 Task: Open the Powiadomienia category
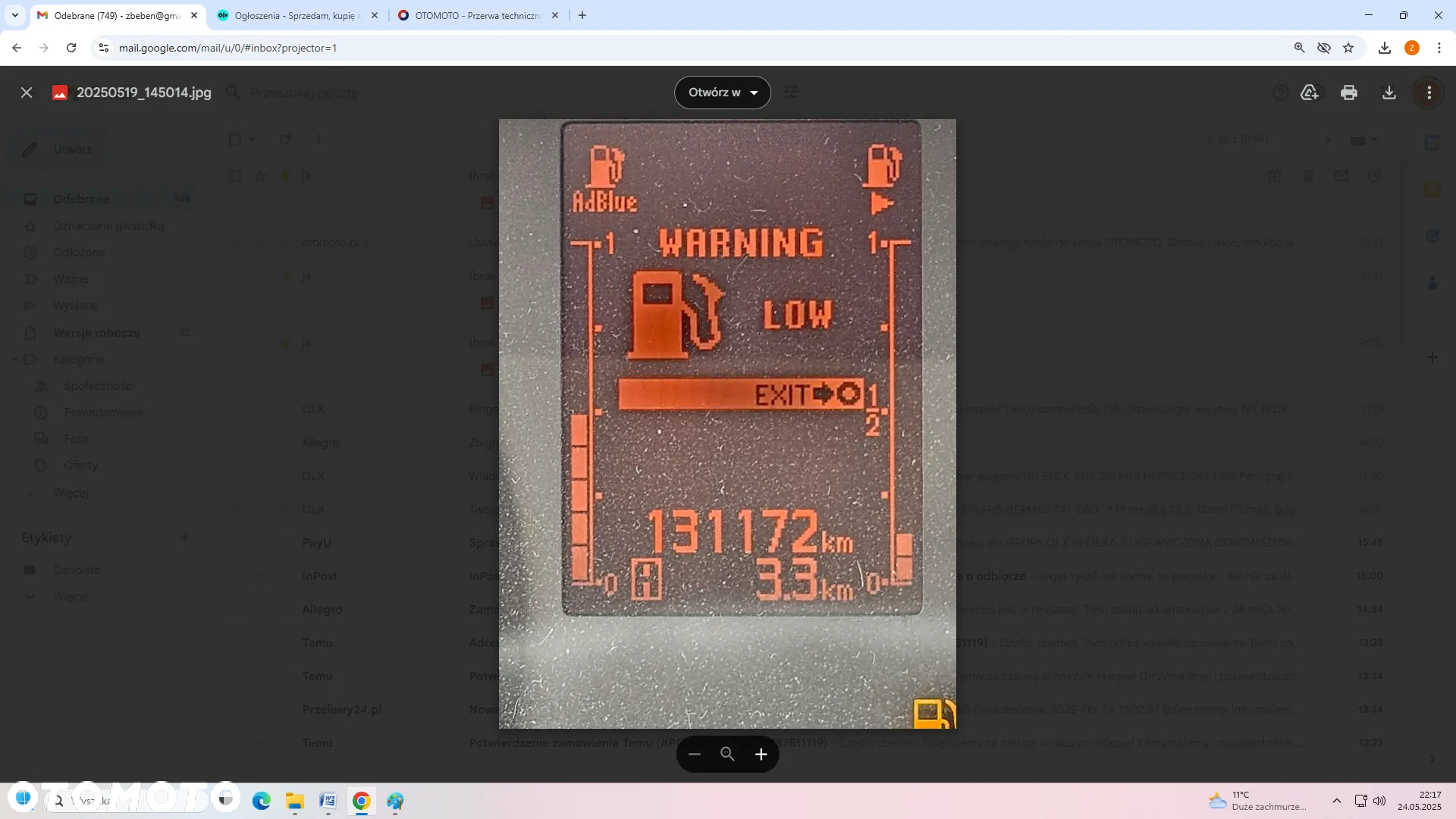click(104, 412)
